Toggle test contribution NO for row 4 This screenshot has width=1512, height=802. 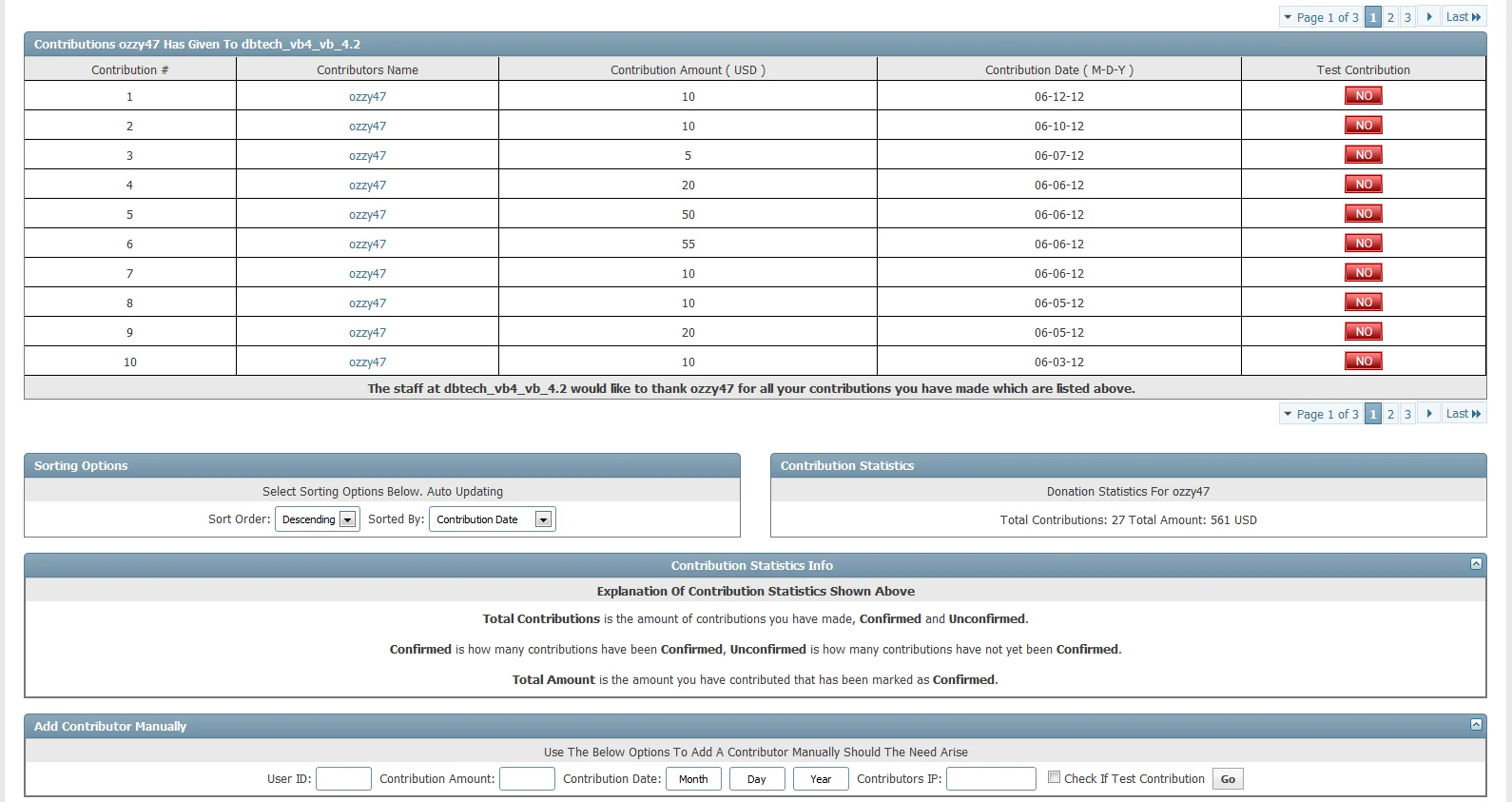1364,185
